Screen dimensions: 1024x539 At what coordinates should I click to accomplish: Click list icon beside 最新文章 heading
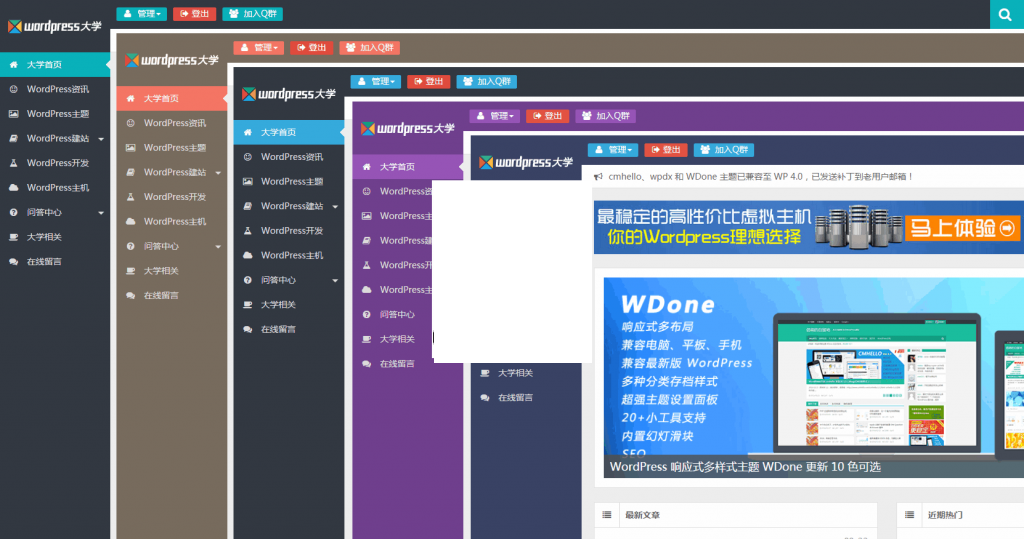click(x=607, y=515)
